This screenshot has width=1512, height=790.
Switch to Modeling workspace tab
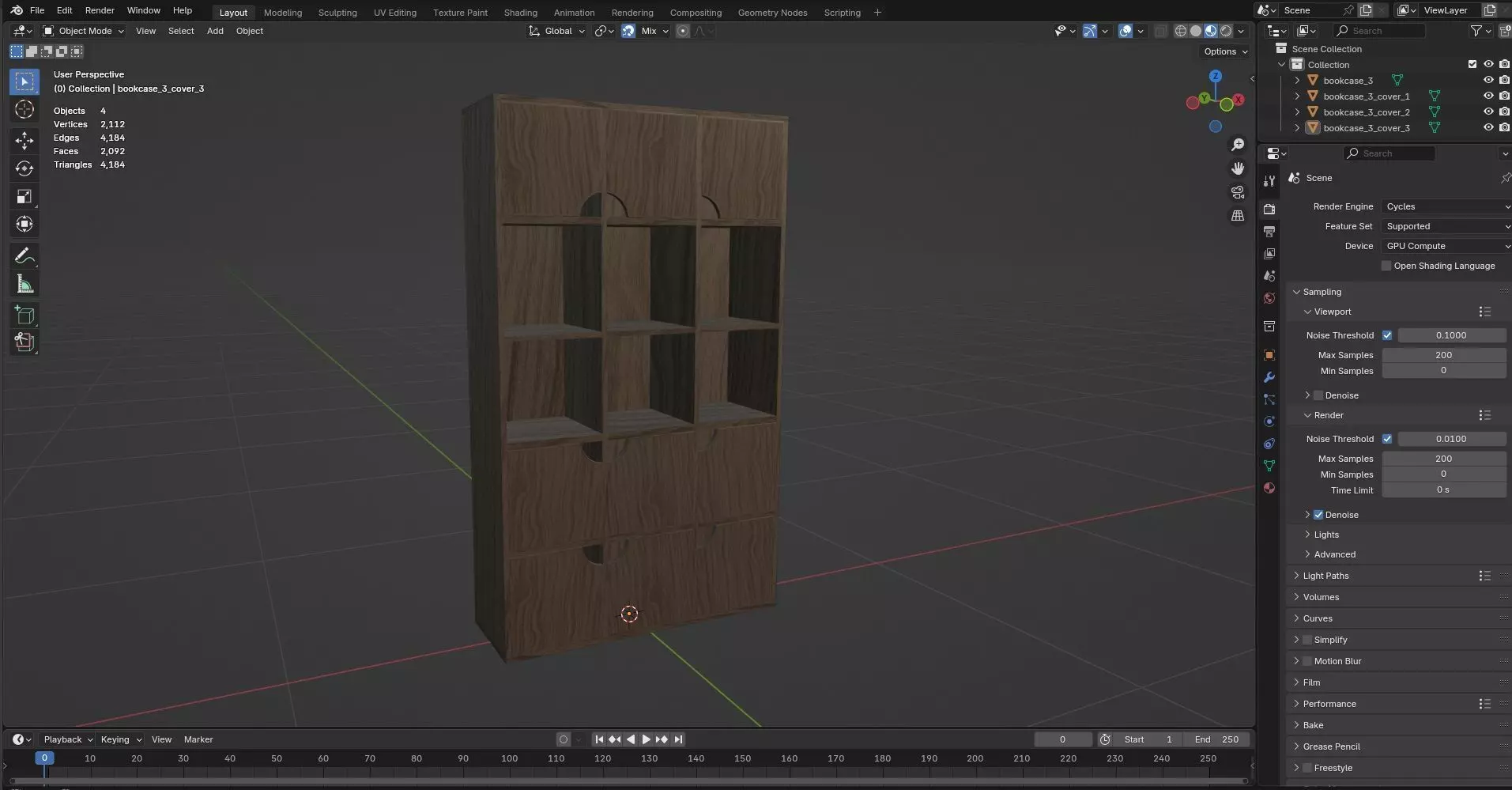point(283,13)
